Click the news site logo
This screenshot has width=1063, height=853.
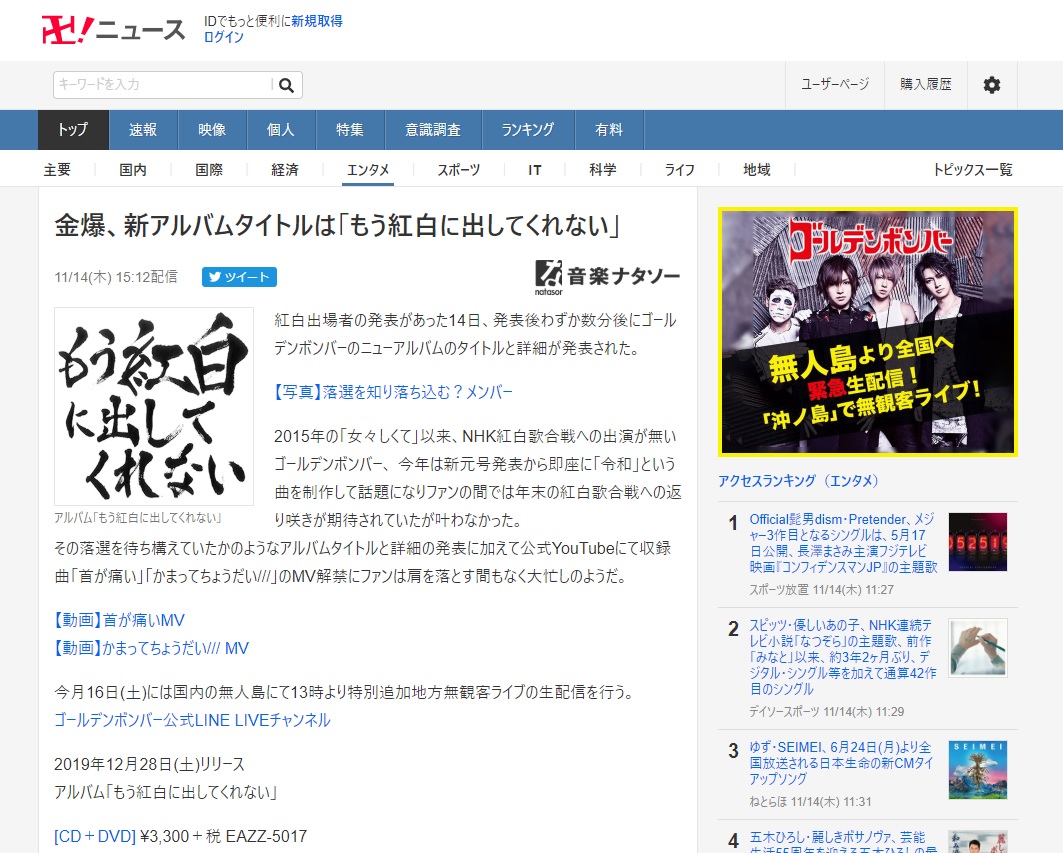tap(113, 29)
